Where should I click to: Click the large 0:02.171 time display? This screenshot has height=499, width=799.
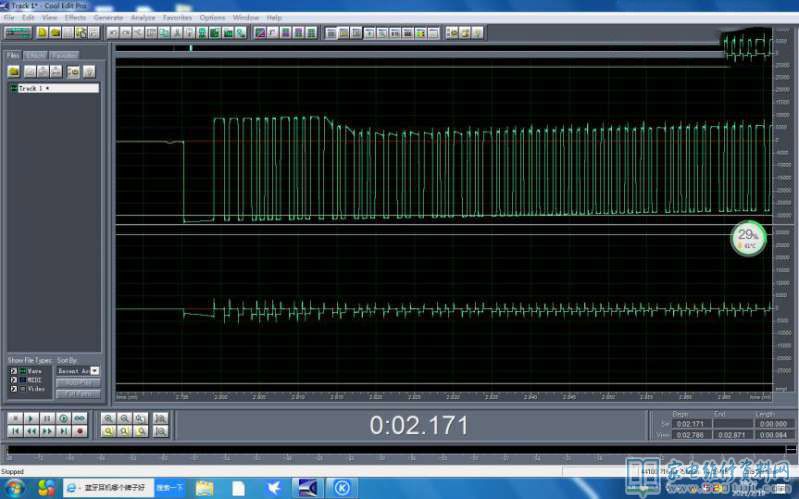pos(418,425)
